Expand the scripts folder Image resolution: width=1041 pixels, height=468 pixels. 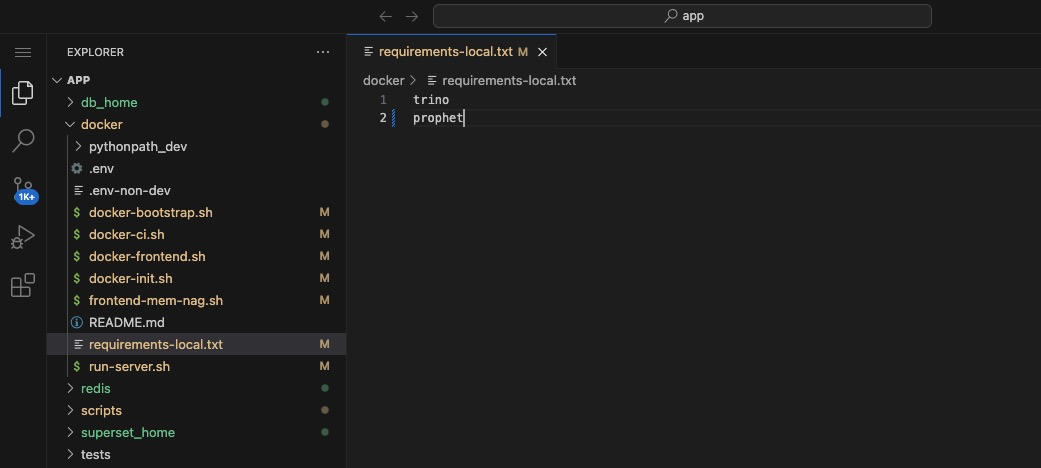pyautogui.click(x=70, y=410)
